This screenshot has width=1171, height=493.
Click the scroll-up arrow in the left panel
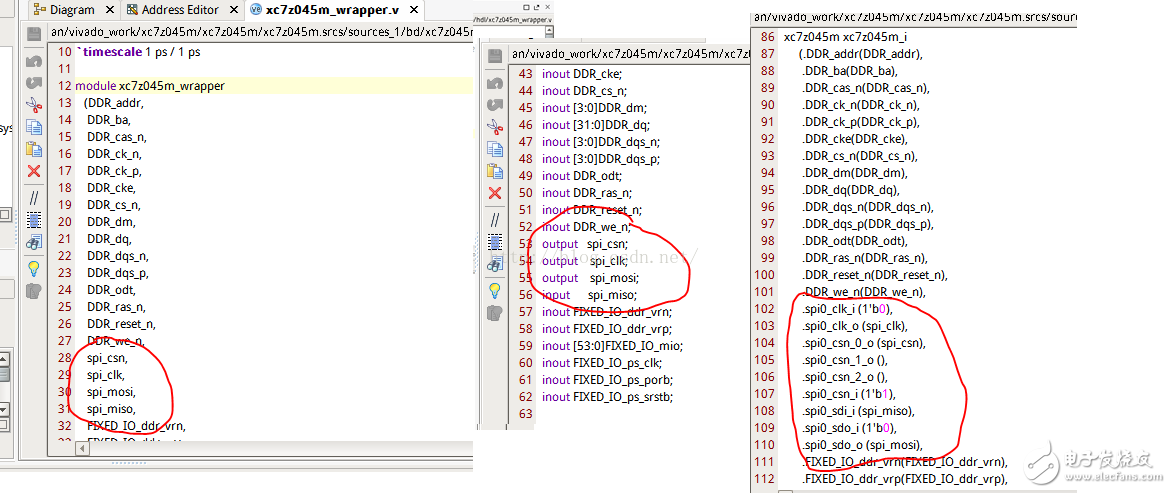5,359
